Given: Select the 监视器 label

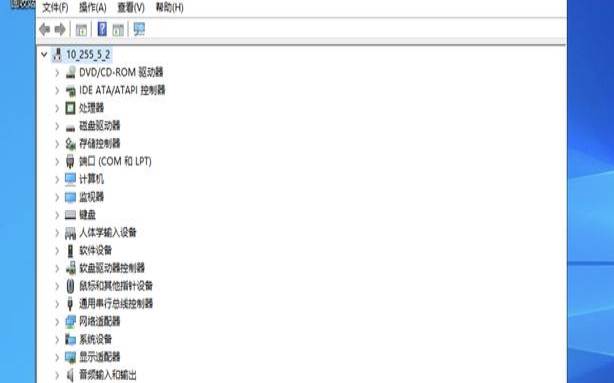Looking at the screenshot, I should pyautogui.click(x=92, y=197).
